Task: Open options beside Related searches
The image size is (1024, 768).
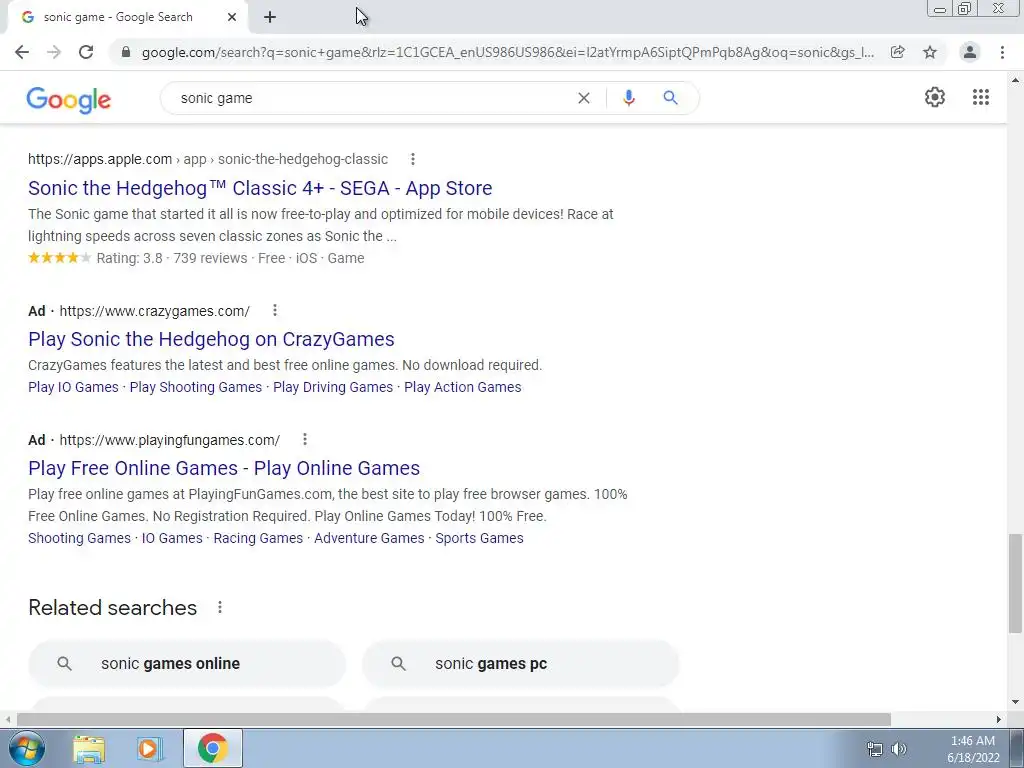Action: [220, 607]
